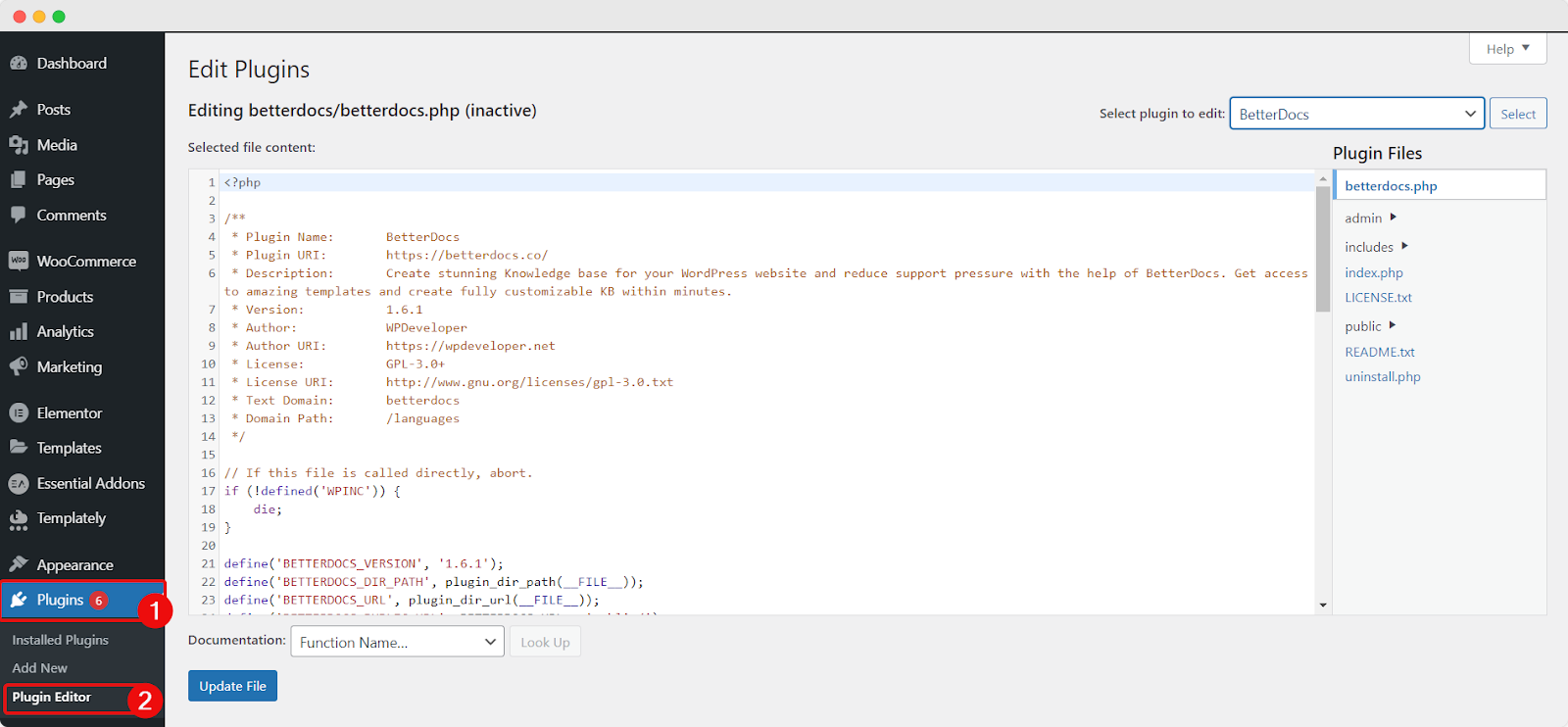Click the Media icon in sidebar
The height and width of the screenshot is (727, 1568).
click(19, 145)
